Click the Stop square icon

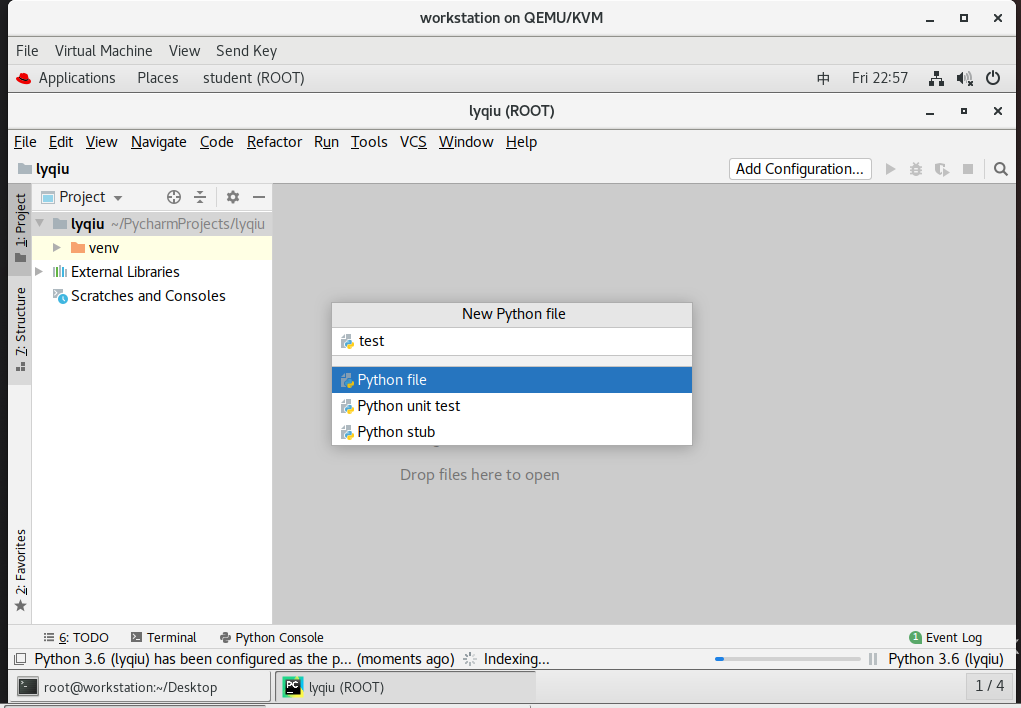(x=968, y=169)
